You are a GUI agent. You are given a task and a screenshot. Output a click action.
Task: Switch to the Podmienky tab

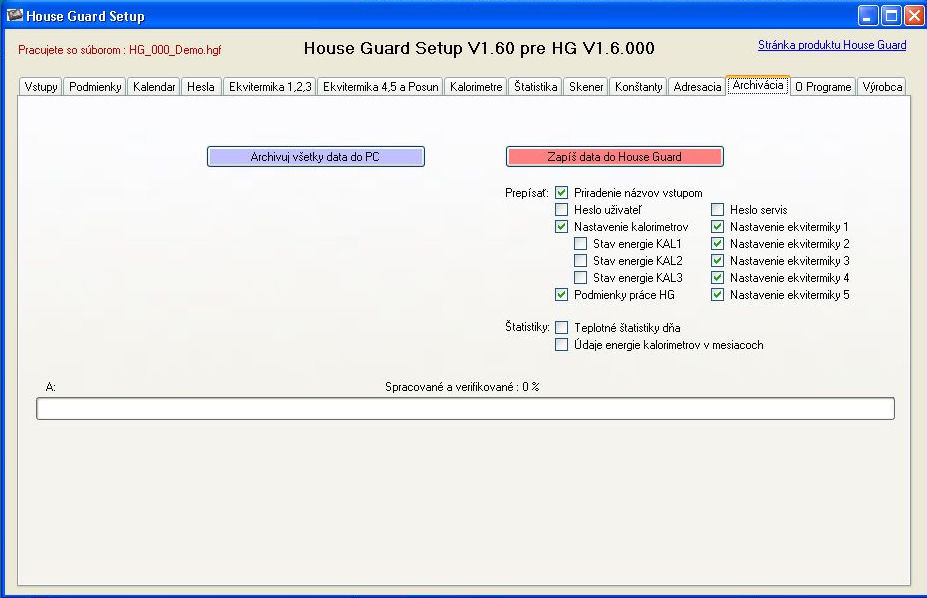95,87
